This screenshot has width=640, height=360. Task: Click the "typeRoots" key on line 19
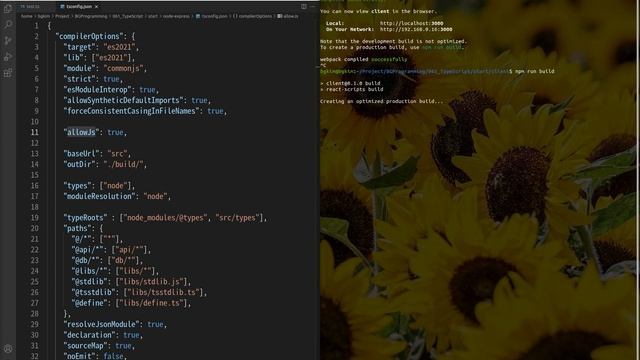click(85, 218)
